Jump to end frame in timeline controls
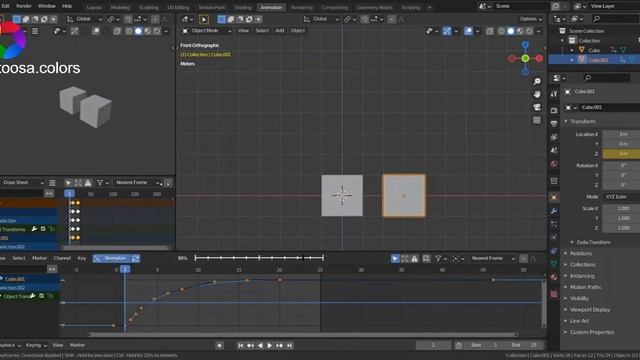This screenshot has height=360, width=640. [x=289, y=345]
